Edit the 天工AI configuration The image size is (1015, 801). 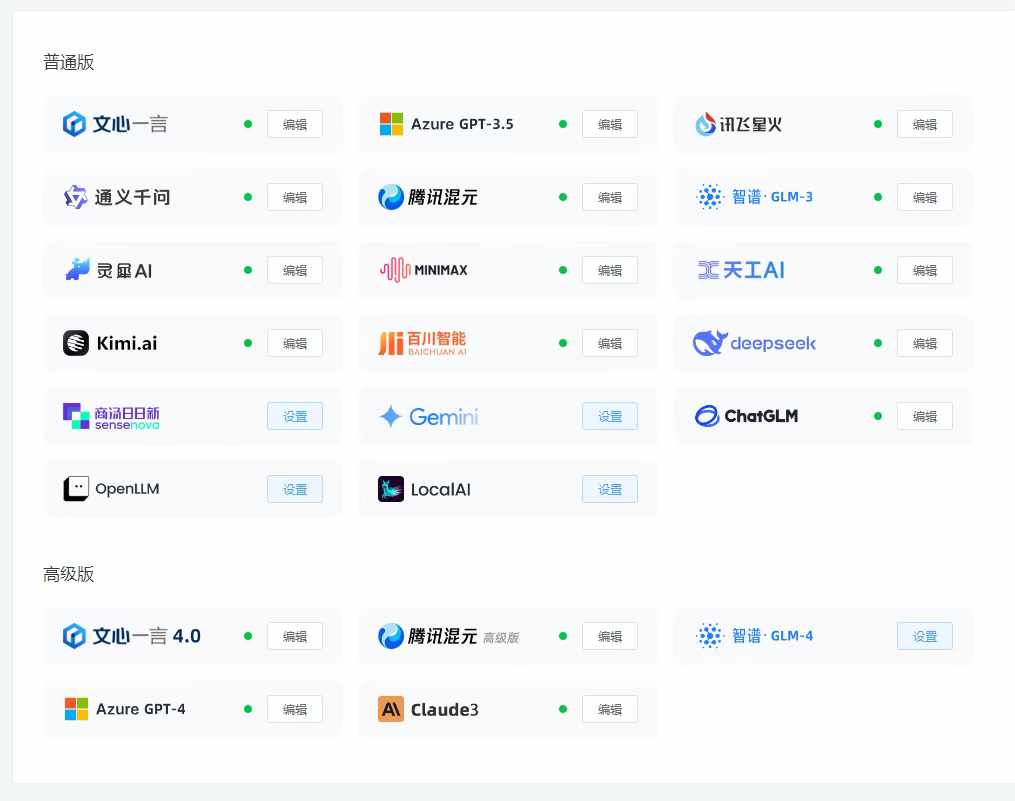click(x=924, y=270)
